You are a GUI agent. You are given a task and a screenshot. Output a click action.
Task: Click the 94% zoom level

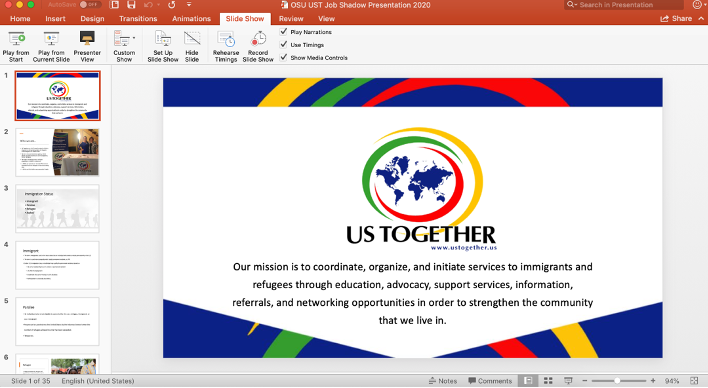pos(672,381)
